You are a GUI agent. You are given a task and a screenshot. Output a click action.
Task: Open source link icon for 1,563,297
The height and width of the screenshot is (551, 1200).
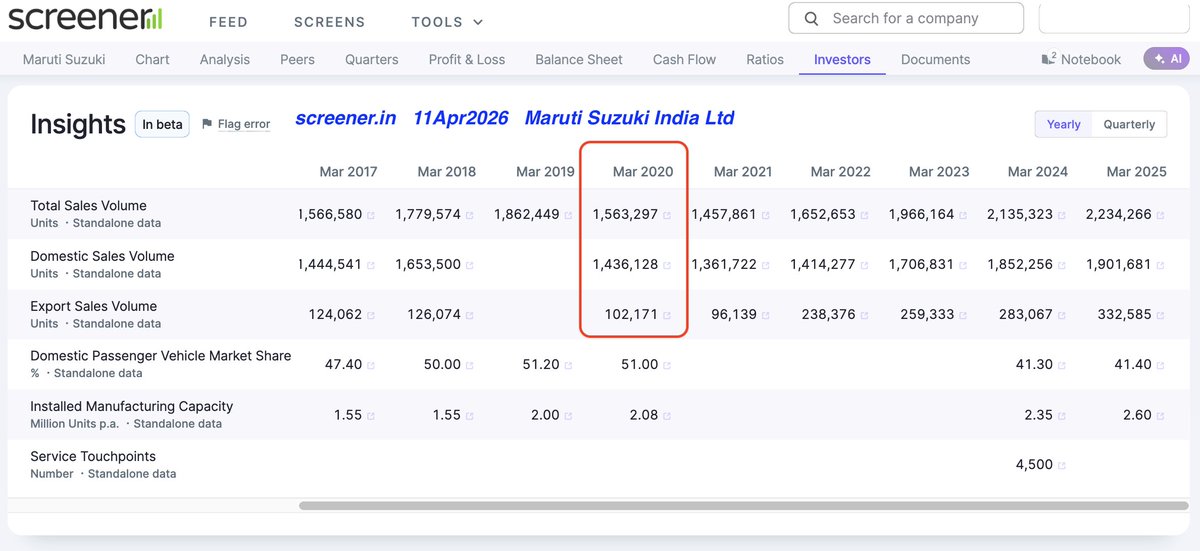(667, 215)
